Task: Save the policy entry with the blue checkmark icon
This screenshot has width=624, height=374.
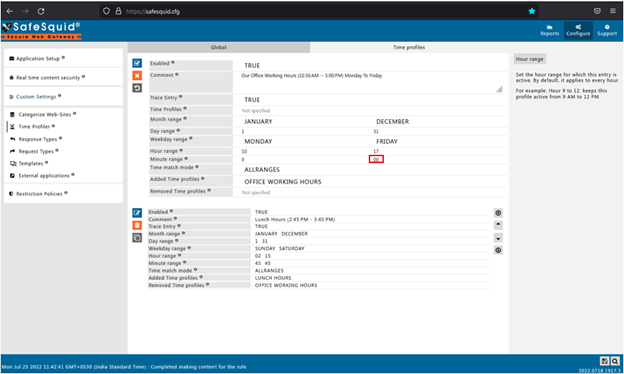Action: 137,63
